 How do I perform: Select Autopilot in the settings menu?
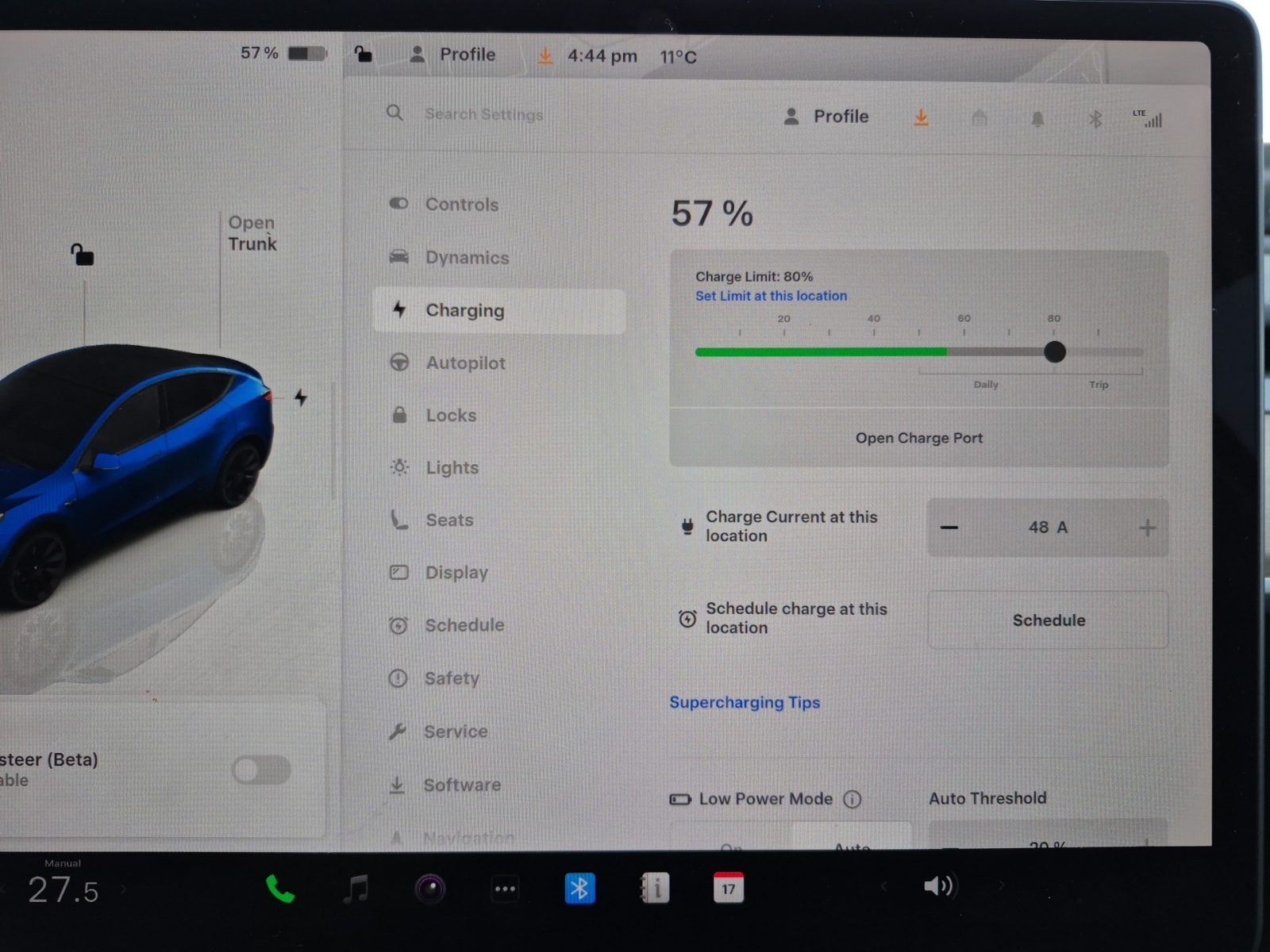465,363
